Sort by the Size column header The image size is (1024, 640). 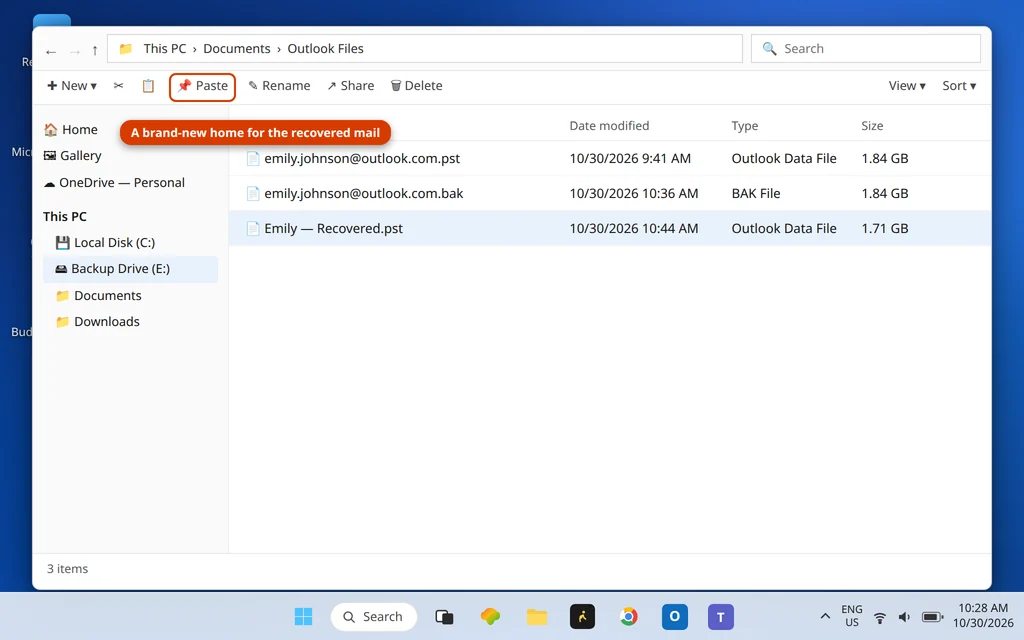tap(872, 125)
